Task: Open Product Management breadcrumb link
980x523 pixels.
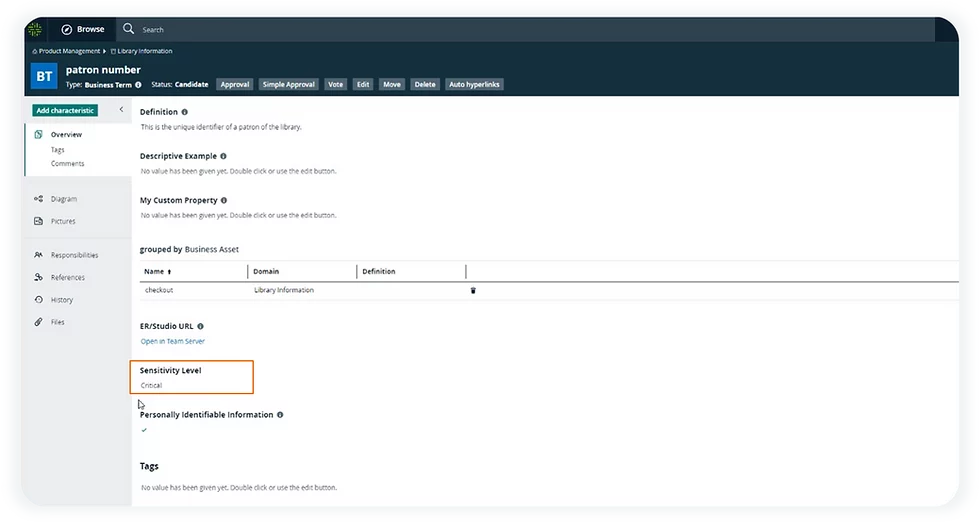Action: [x=69, y=51]
